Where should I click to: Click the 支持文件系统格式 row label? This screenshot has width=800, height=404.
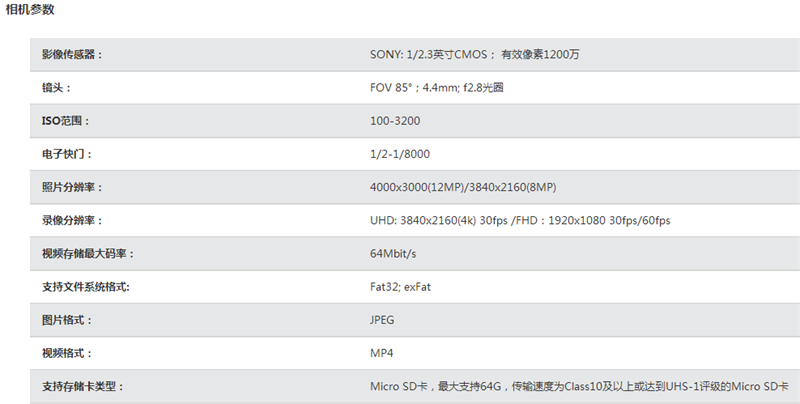pos(86,287)
